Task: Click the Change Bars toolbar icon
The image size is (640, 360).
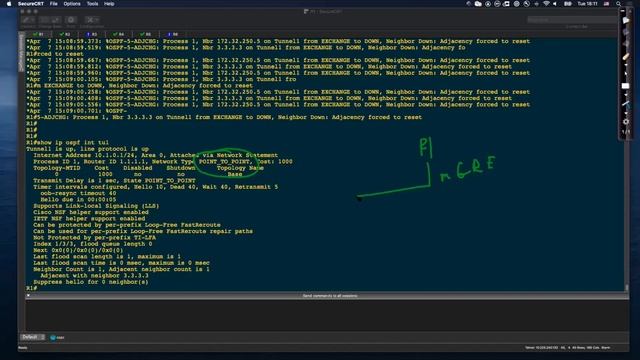Action: point(50,21)
